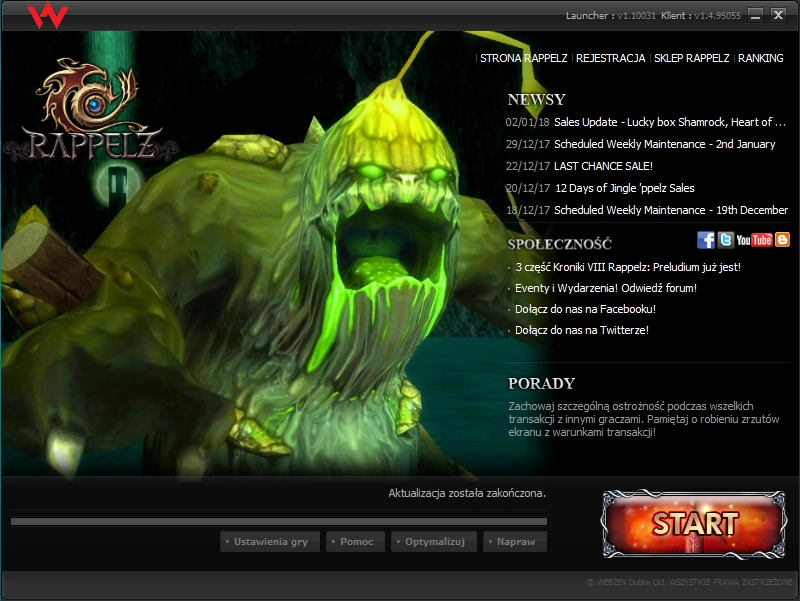
Task: Click the 02/01/18 news date
Action: [528, 122]
